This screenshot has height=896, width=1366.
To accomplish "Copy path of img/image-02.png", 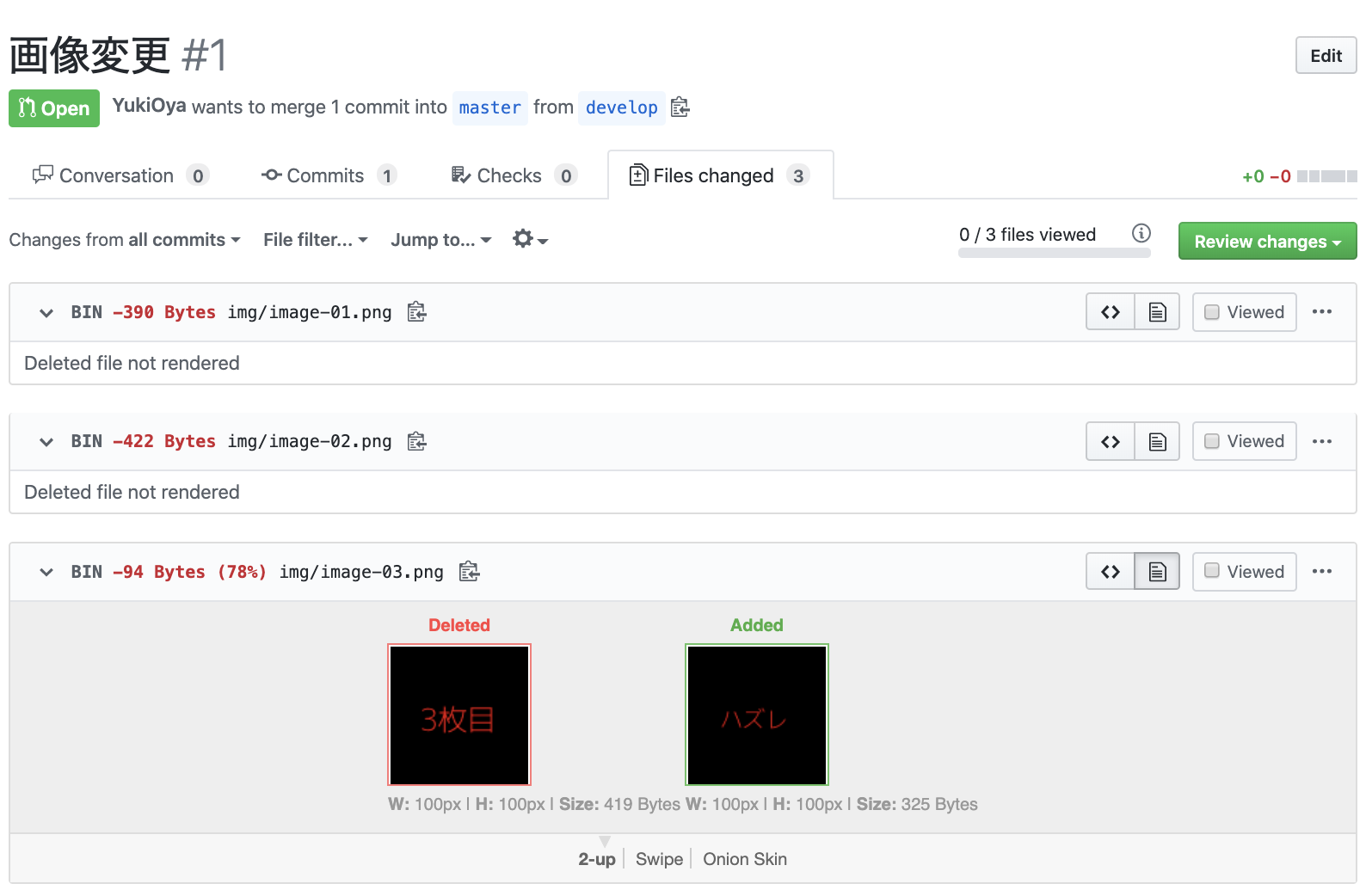I will [417, 441].
